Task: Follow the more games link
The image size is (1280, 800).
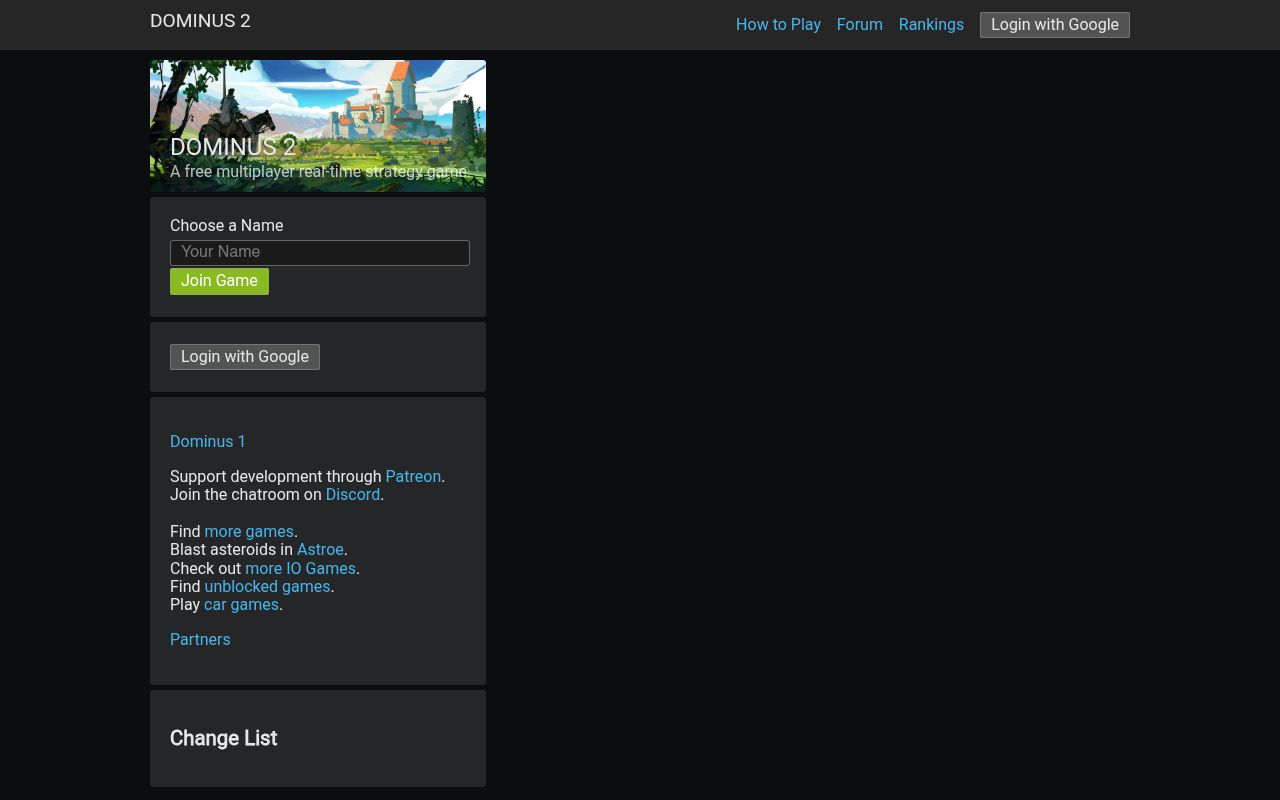Action: [x=249, y=531]
